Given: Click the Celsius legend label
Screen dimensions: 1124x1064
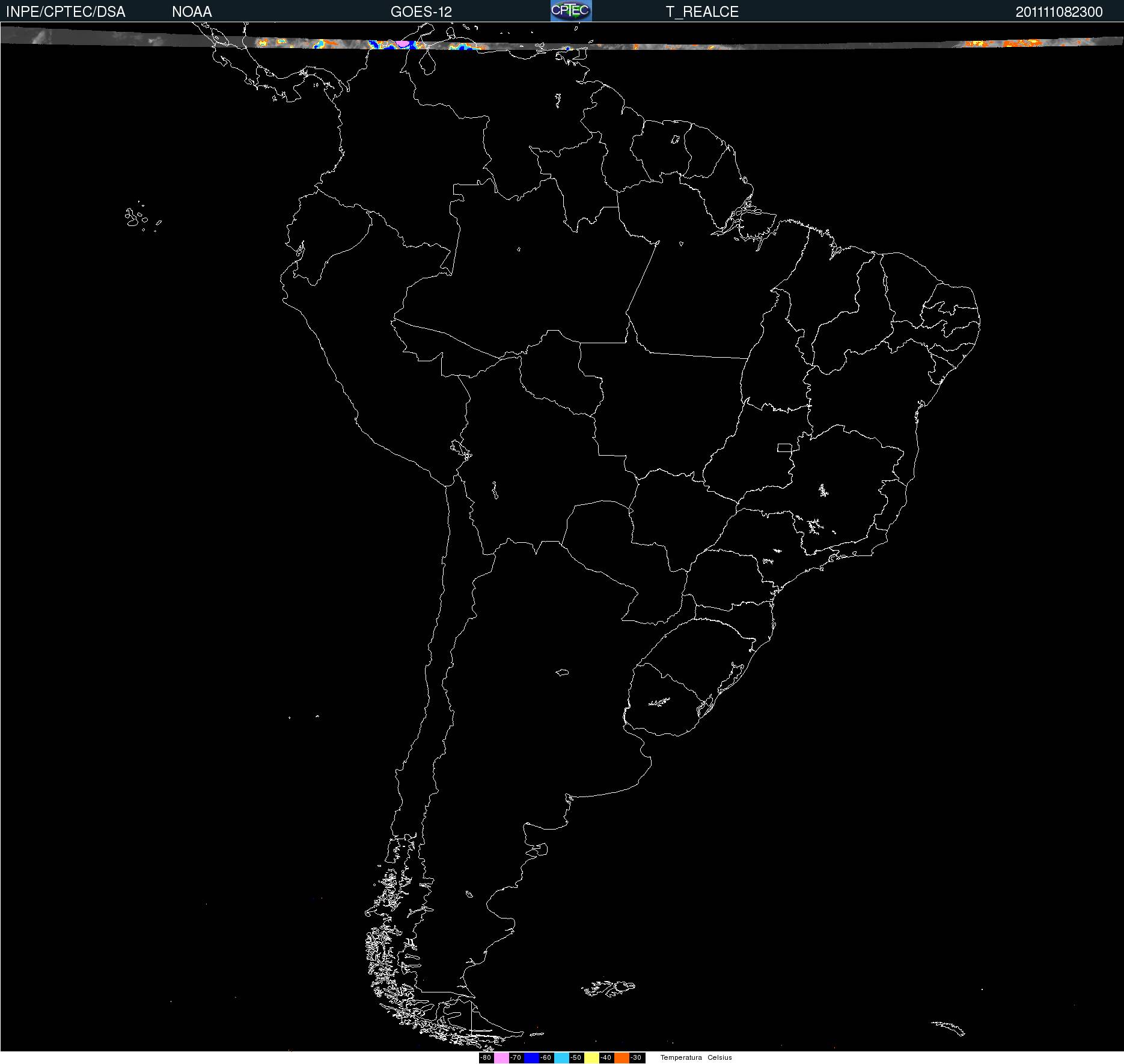Looking at the screenshot, I should pyautogui.click(x=719, y=1058).
